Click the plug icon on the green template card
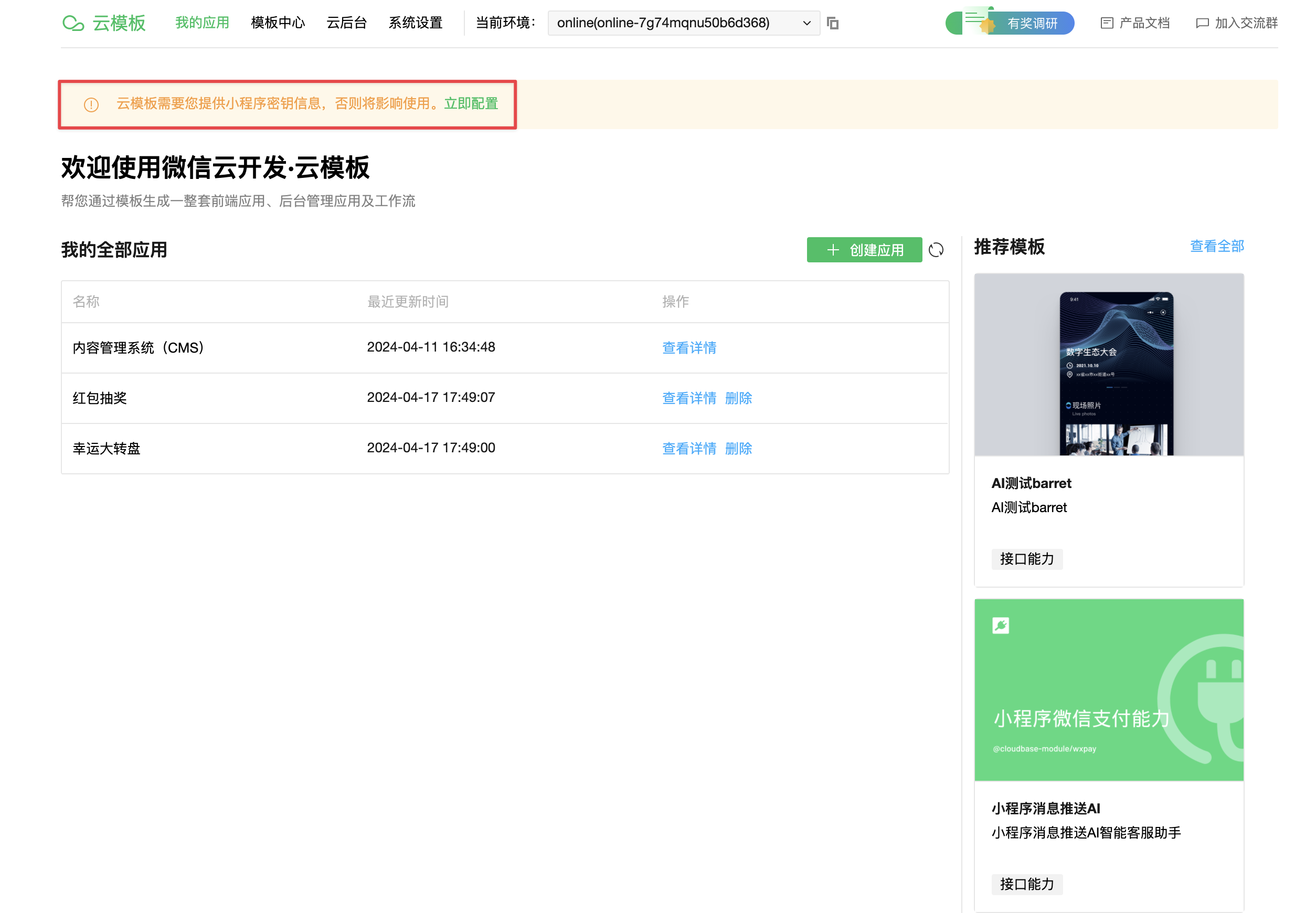 coord(1000,625)
